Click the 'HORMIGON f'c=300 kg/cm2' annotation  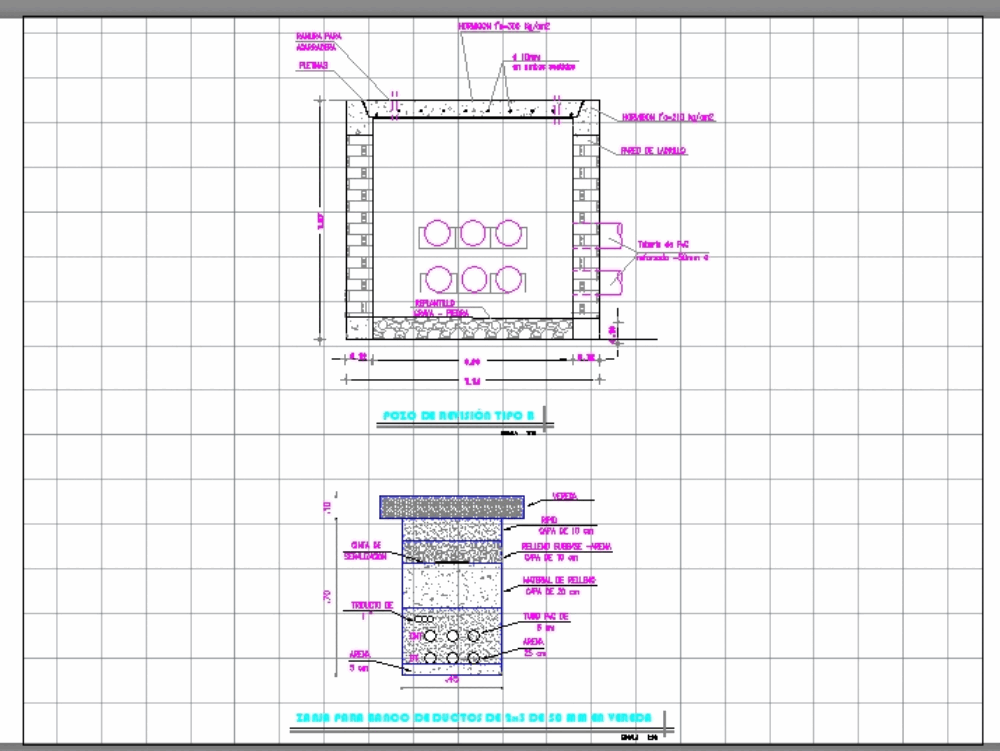(504, 27)
